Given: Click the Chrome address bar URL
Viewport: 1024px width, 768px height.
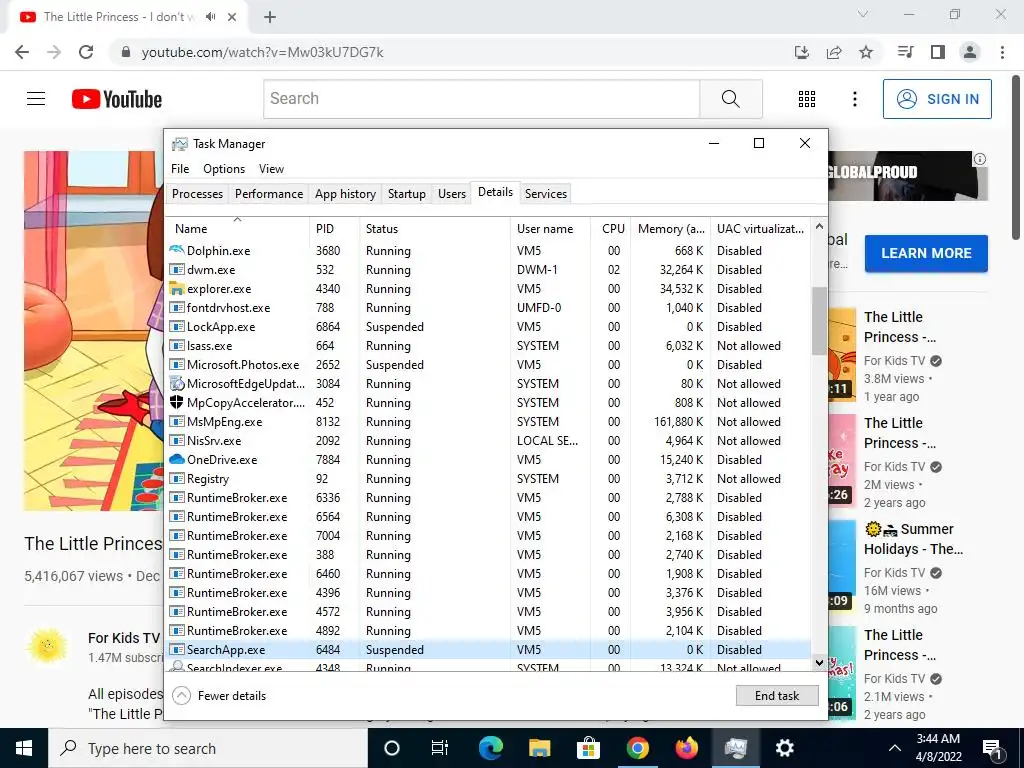Looking at the screenshot, I should 263,52.
